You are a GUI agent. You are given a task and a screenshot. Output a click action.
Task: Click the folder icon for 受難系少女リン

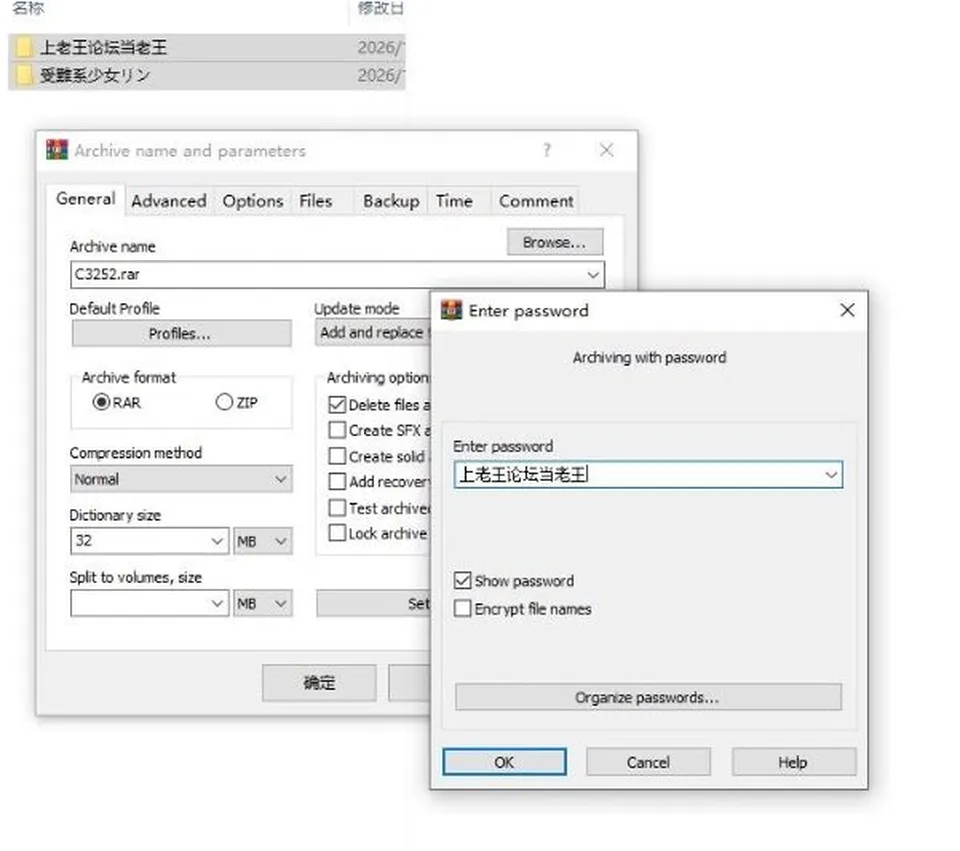tap(24, 75)
